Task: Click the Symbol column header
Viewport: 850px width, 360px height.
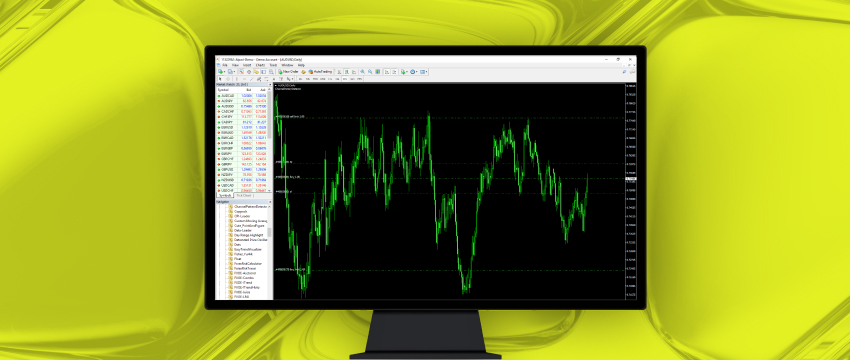Action: click(227, 89)
